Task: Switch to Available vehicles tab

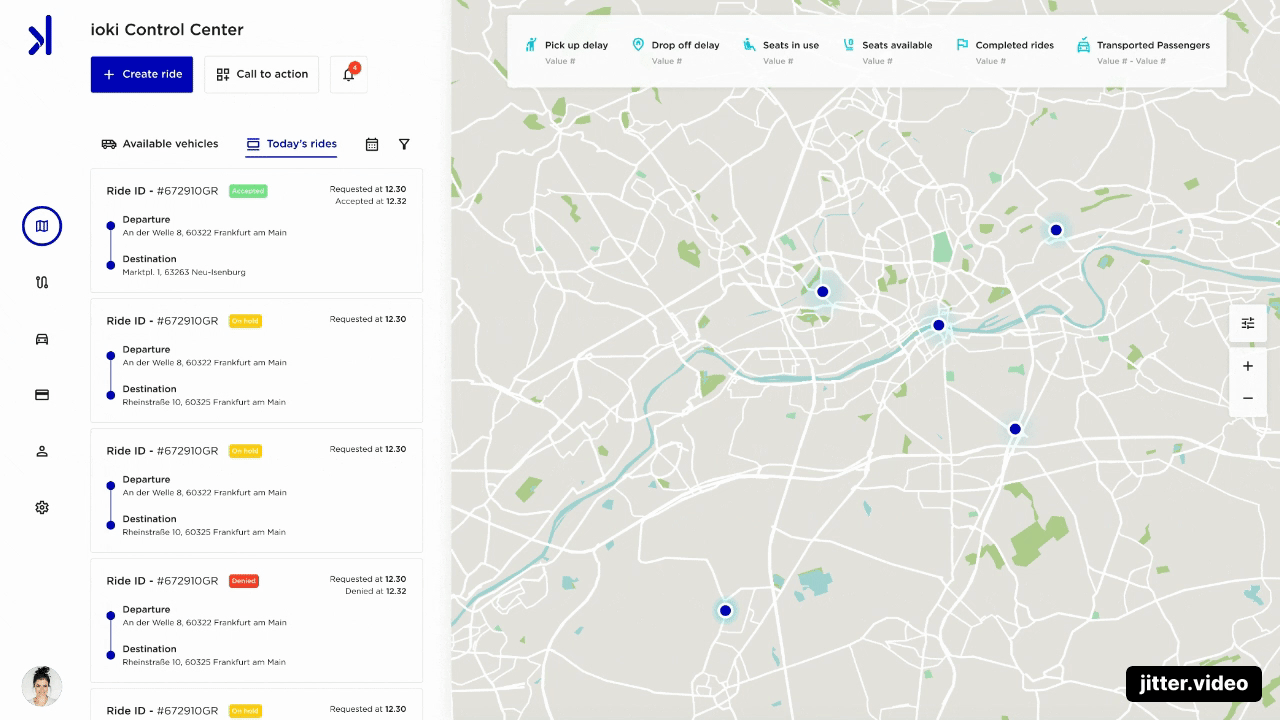Action: point(160,144)
